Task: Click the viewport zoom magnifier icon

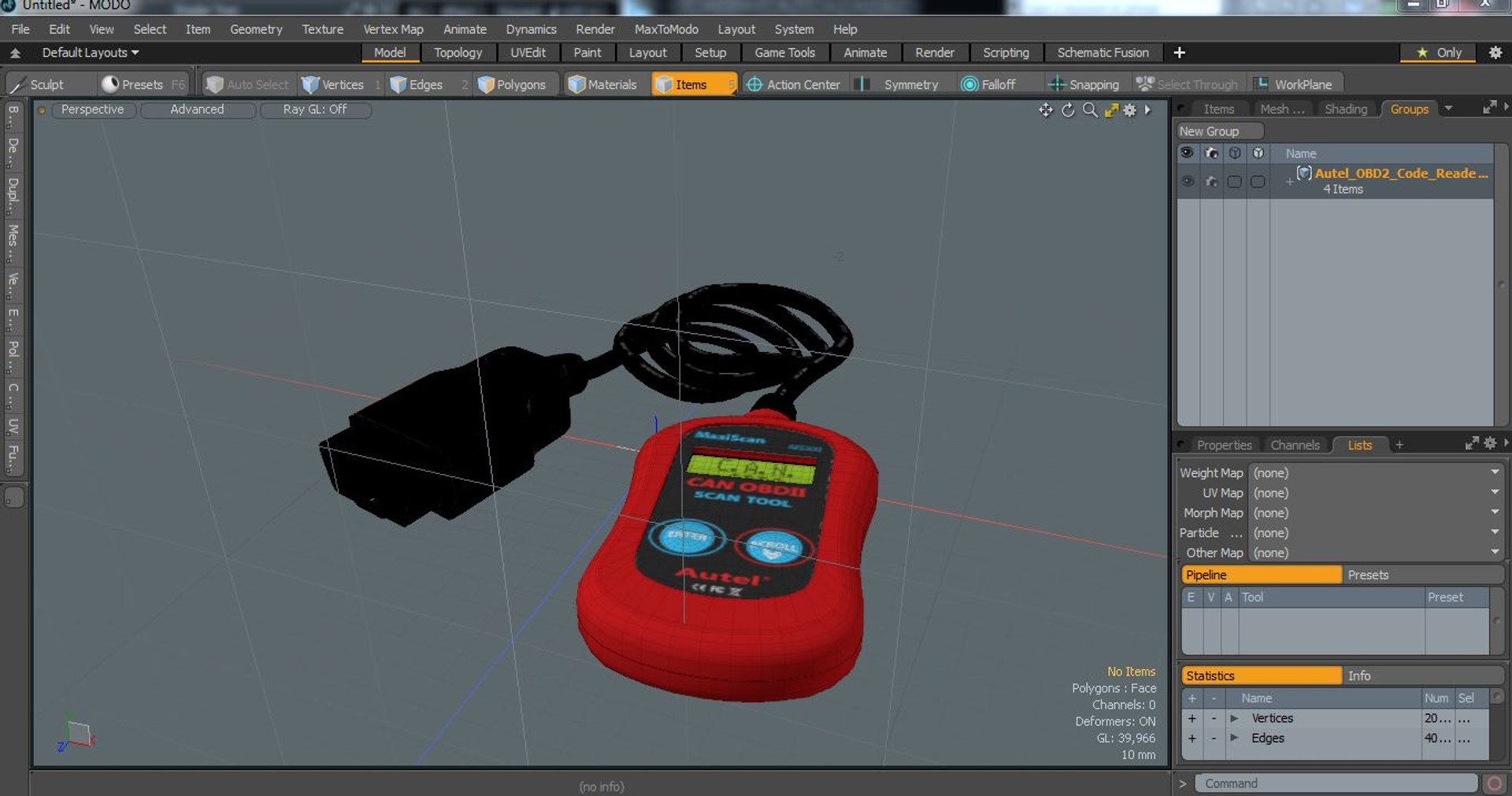Action: point(1090,110)
